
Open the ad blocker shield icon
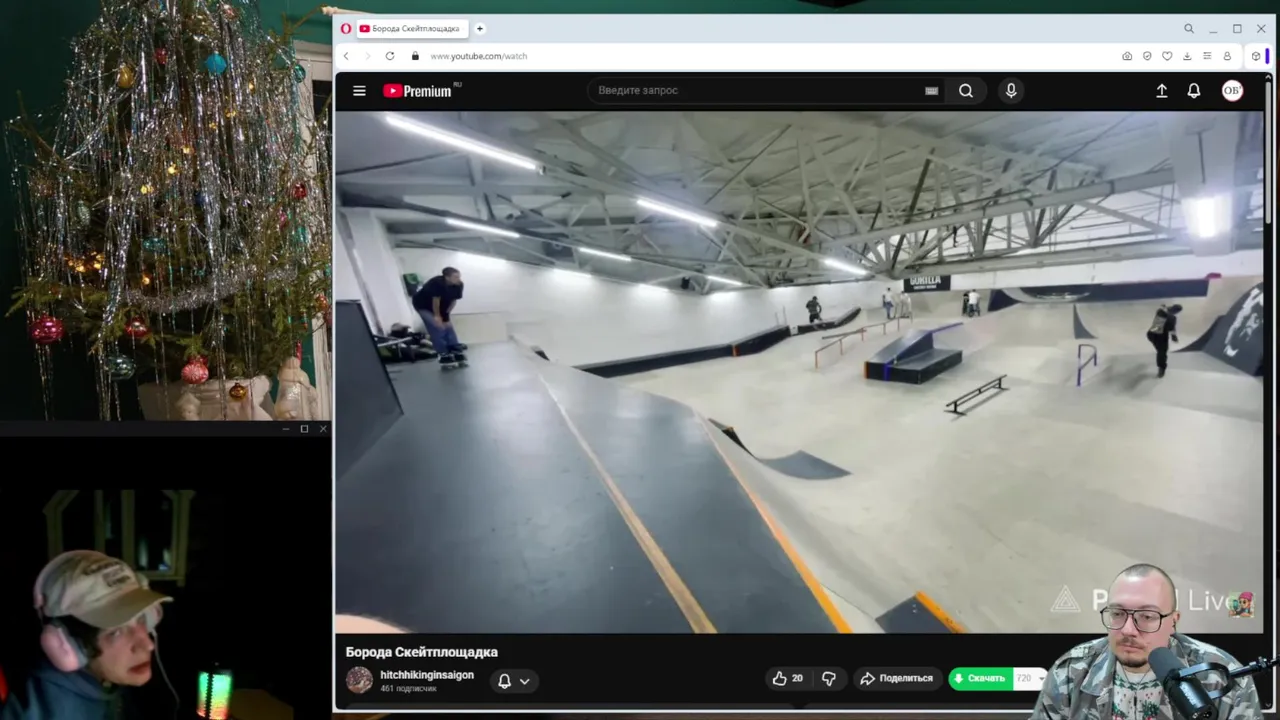pyautogui.click(x=1147, y=56)
